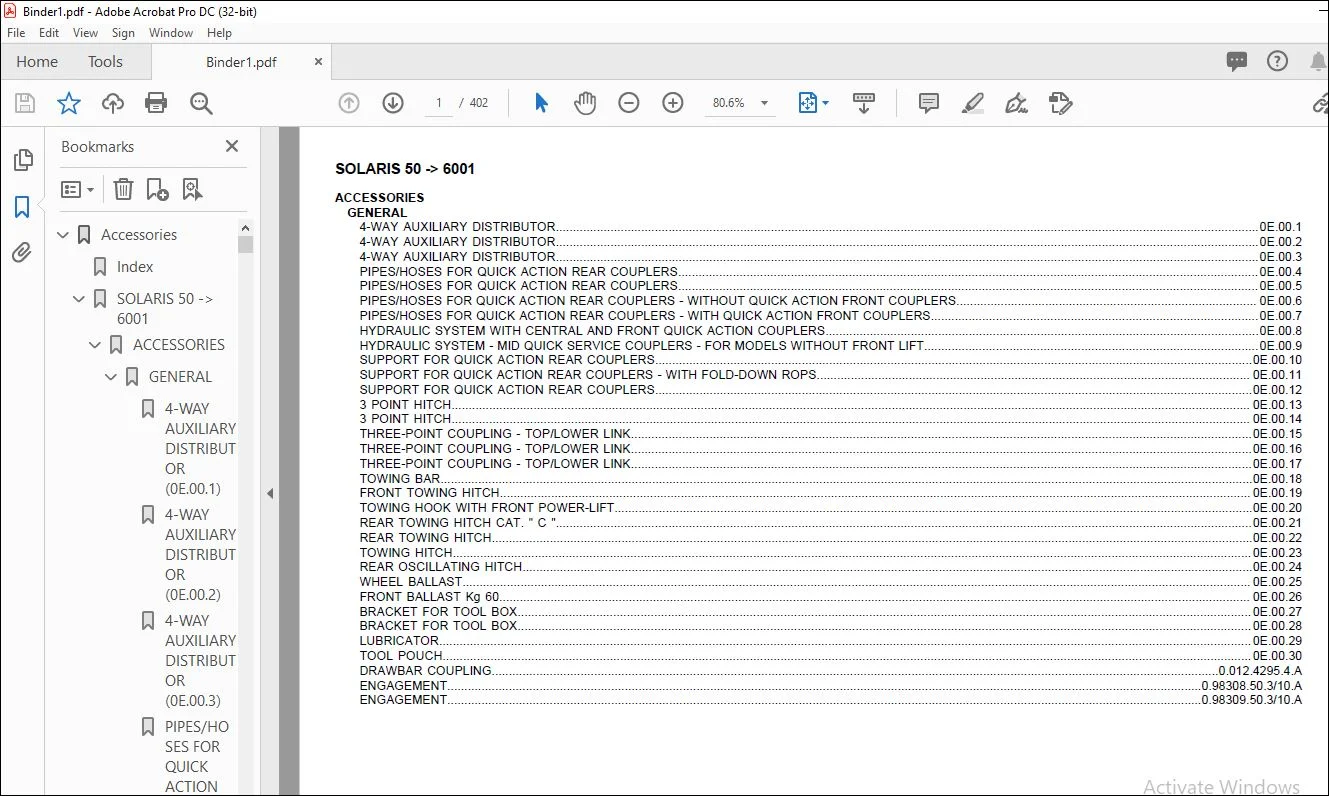Switch to the Home tab

click(37, 62)
